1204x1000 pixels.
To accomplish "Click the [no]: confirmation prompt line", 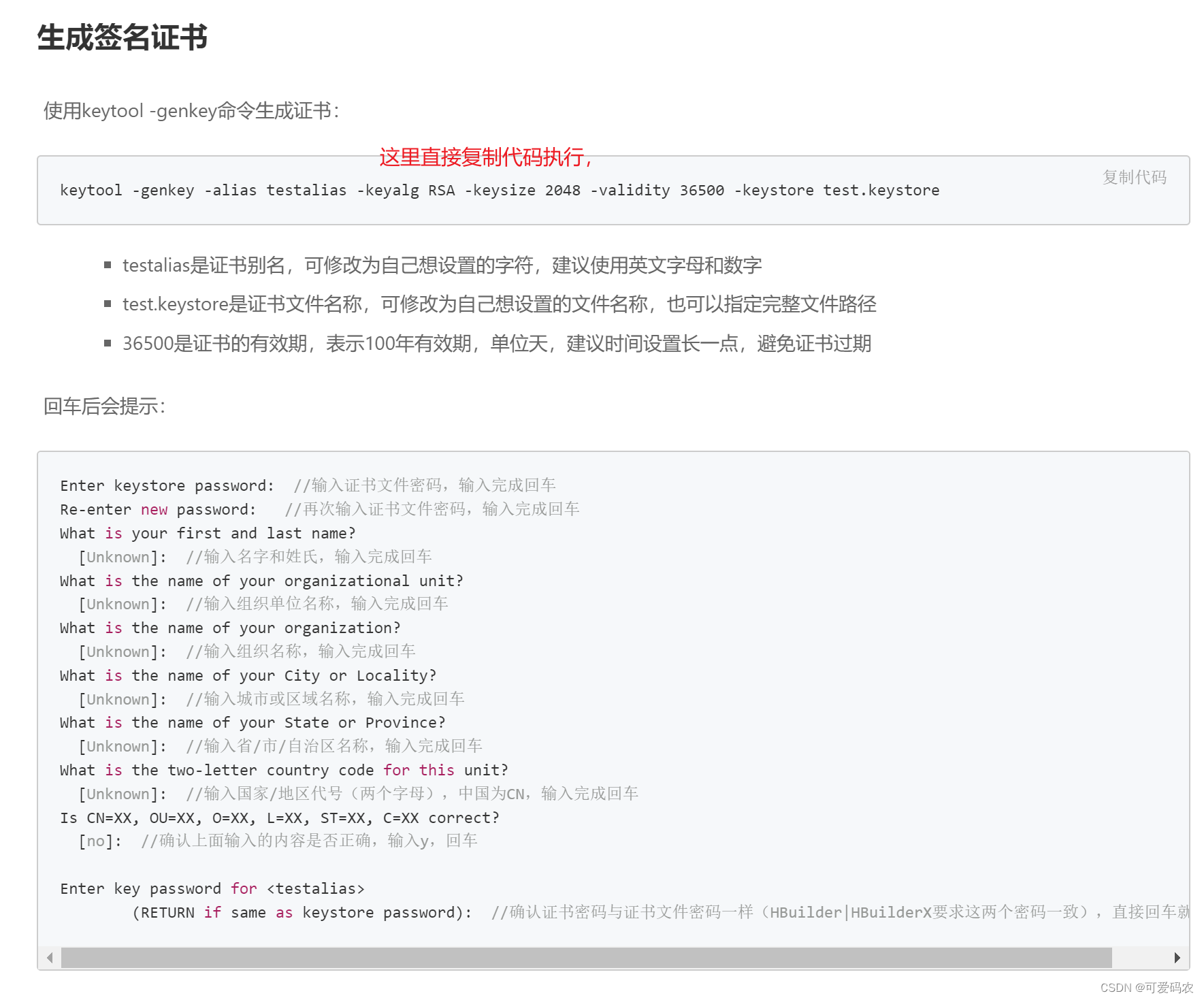I will [278, 841].
